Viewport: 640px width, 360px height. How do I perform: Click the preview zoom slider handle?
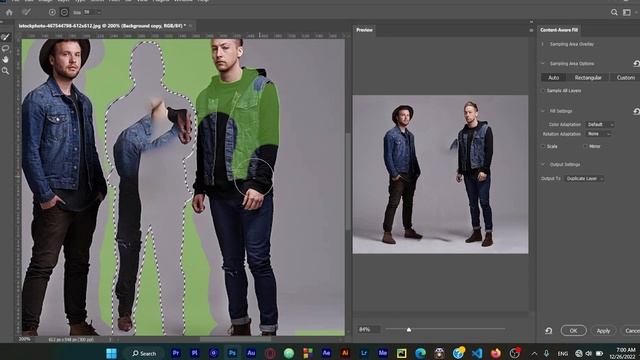[x=409, y=329]
